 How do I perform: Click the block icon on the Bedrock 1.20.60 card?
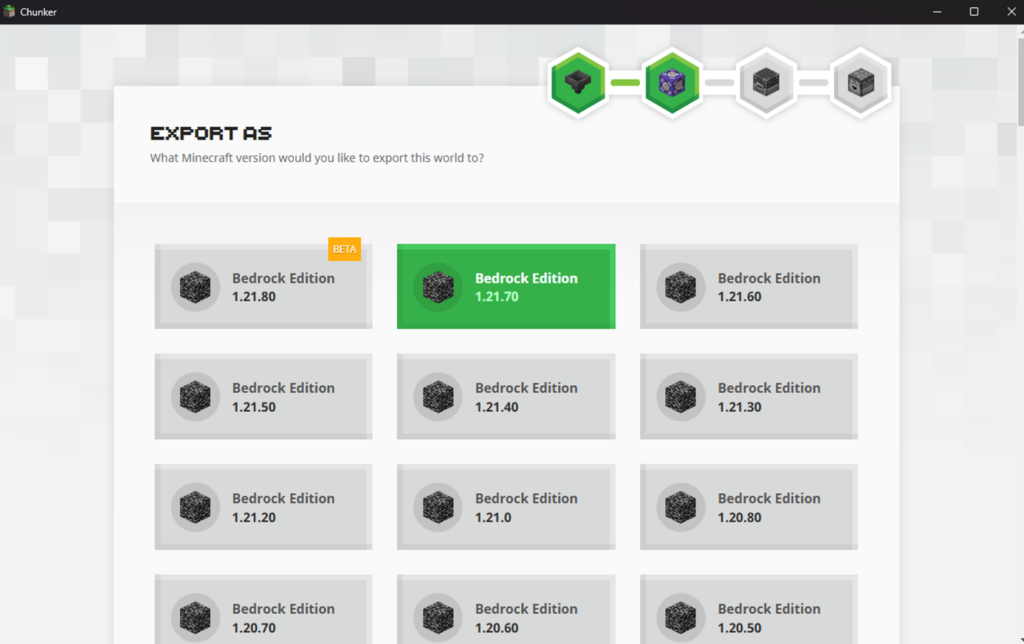pyautogui.click(x=437, y=615)
